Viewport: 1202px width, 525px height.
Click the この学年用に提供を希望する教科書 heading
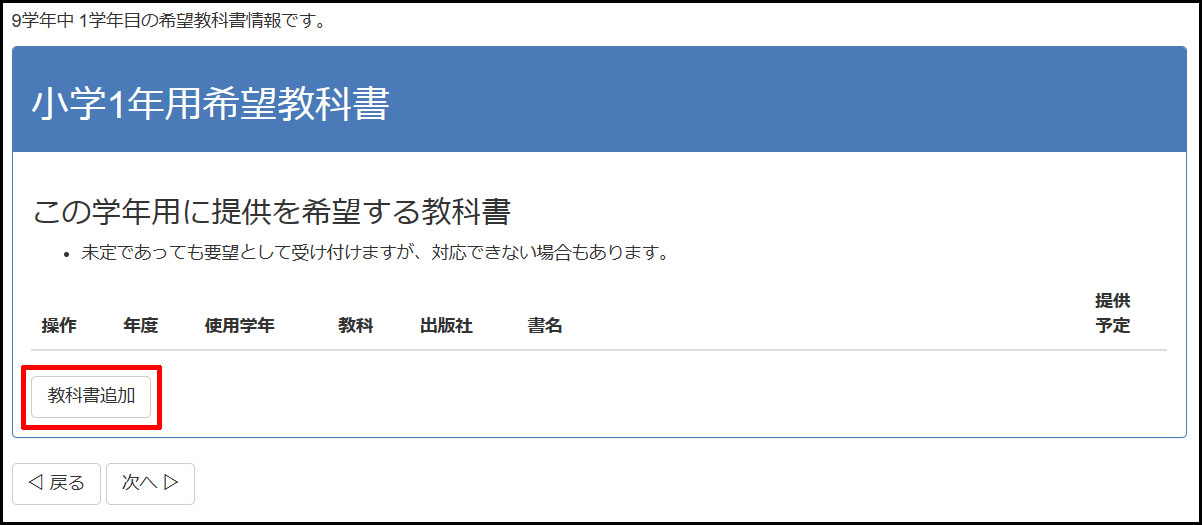(272, 212)
